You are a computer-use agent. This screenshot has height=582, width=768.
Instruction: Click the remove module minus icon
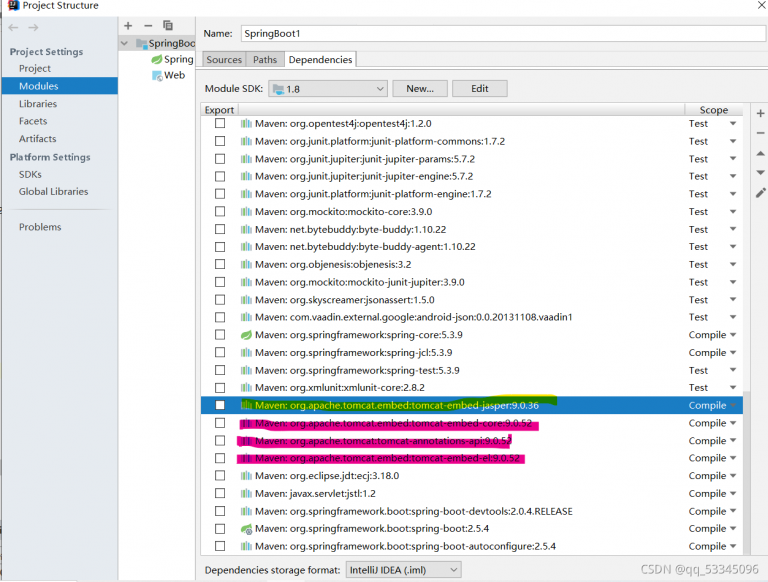[148, 25]
